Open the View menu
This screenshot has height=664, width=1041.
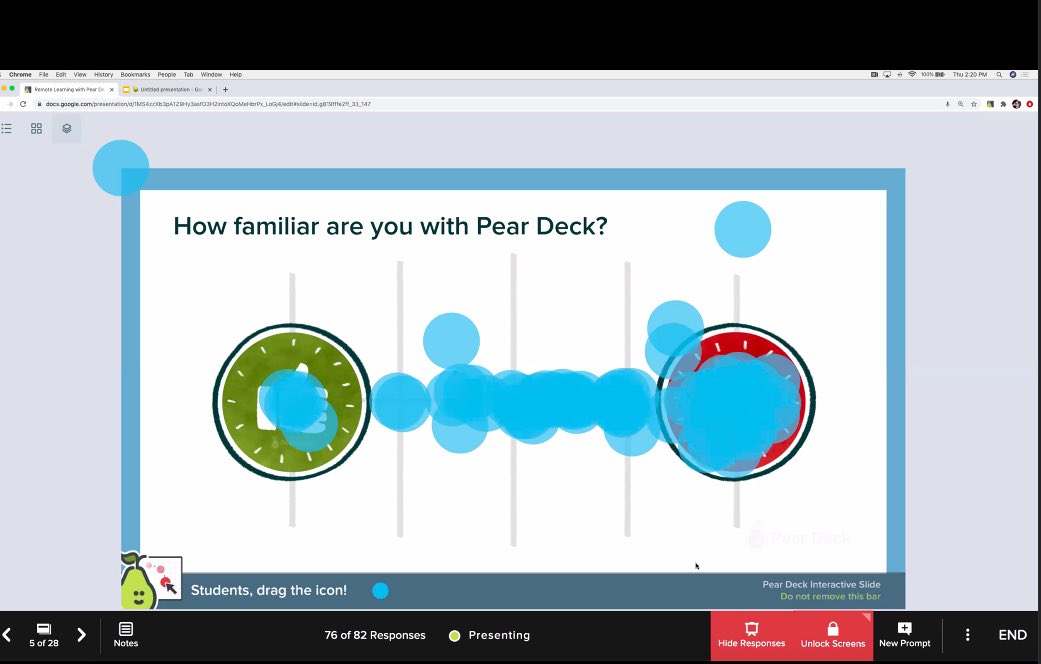[80, 74]
